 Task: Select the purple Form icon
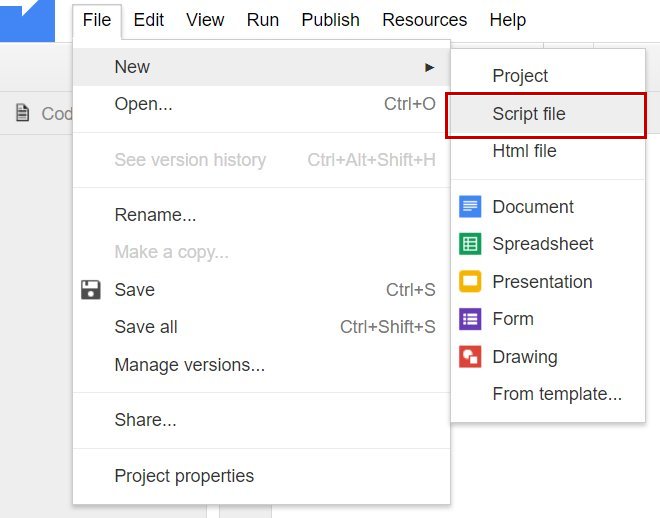tap(470, 319)
